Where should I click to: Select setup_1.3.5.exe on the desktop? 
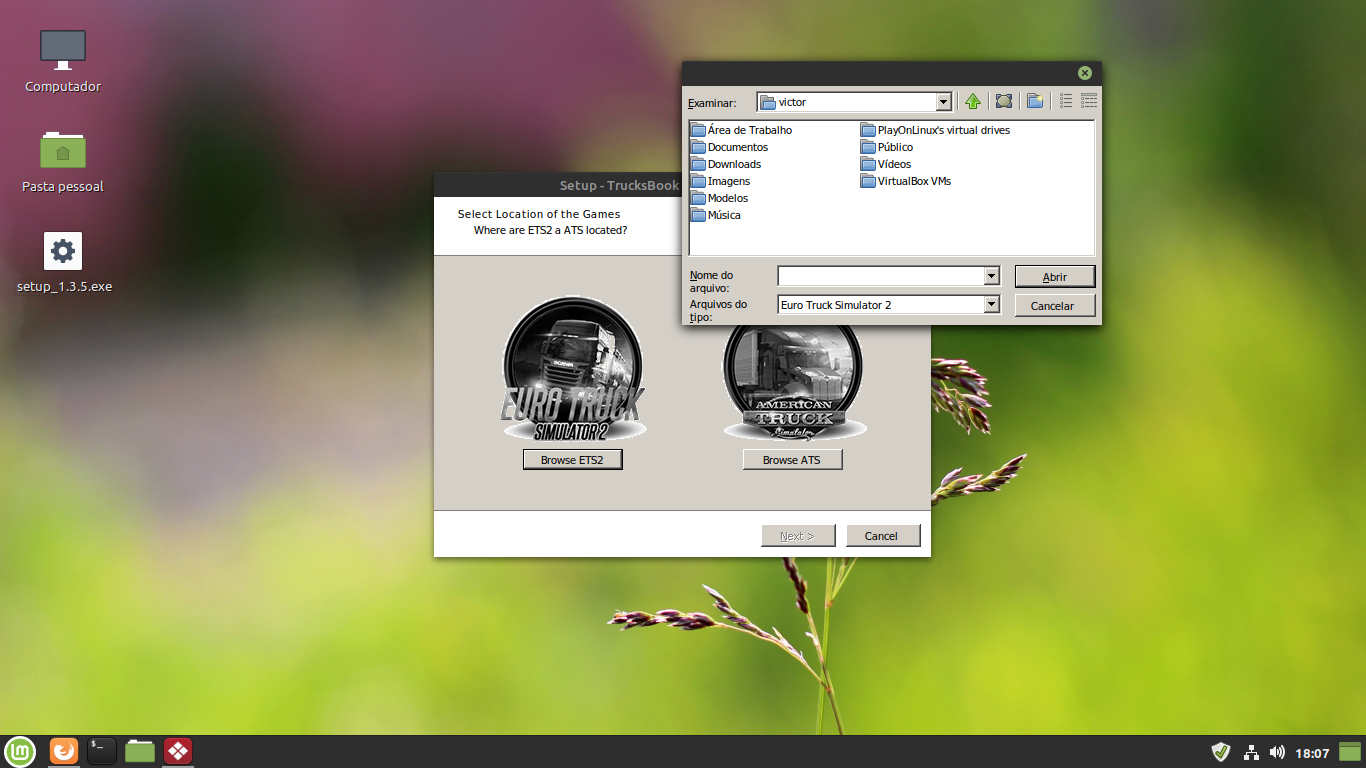(x=64, y=262)
